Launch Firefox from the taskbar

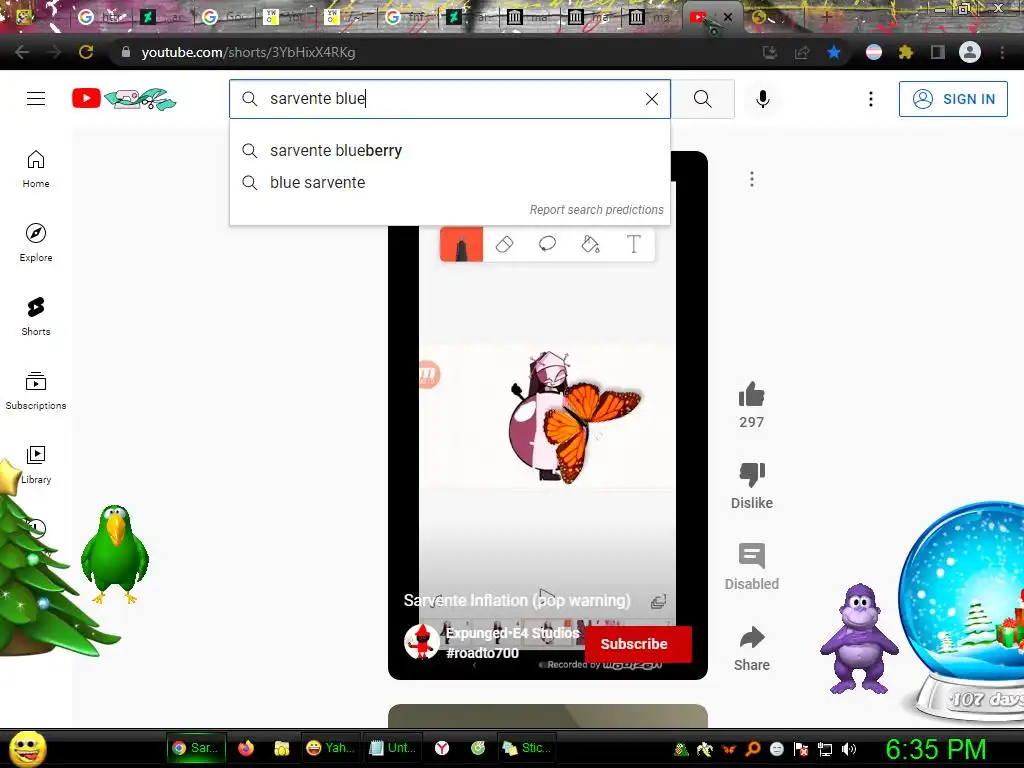246,748
